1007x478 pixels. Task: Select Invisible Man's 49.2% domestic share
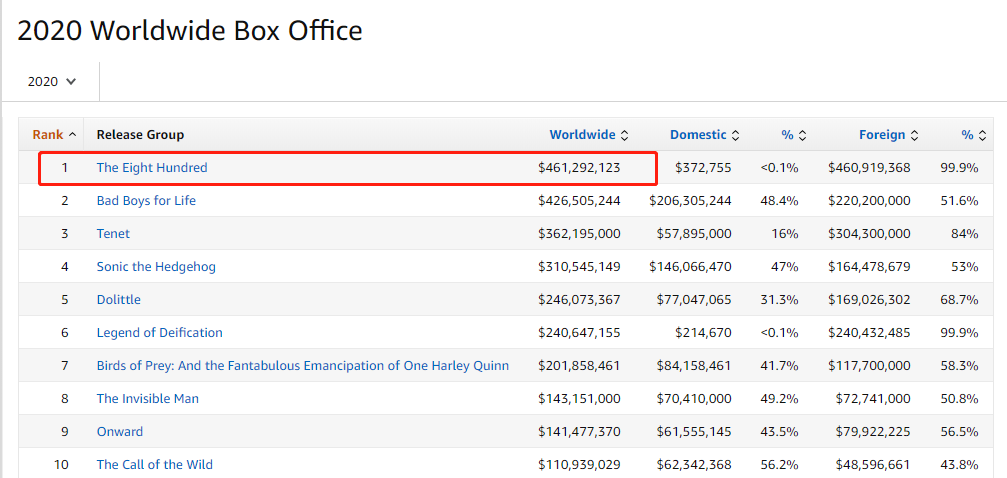(x=780, y=398)
